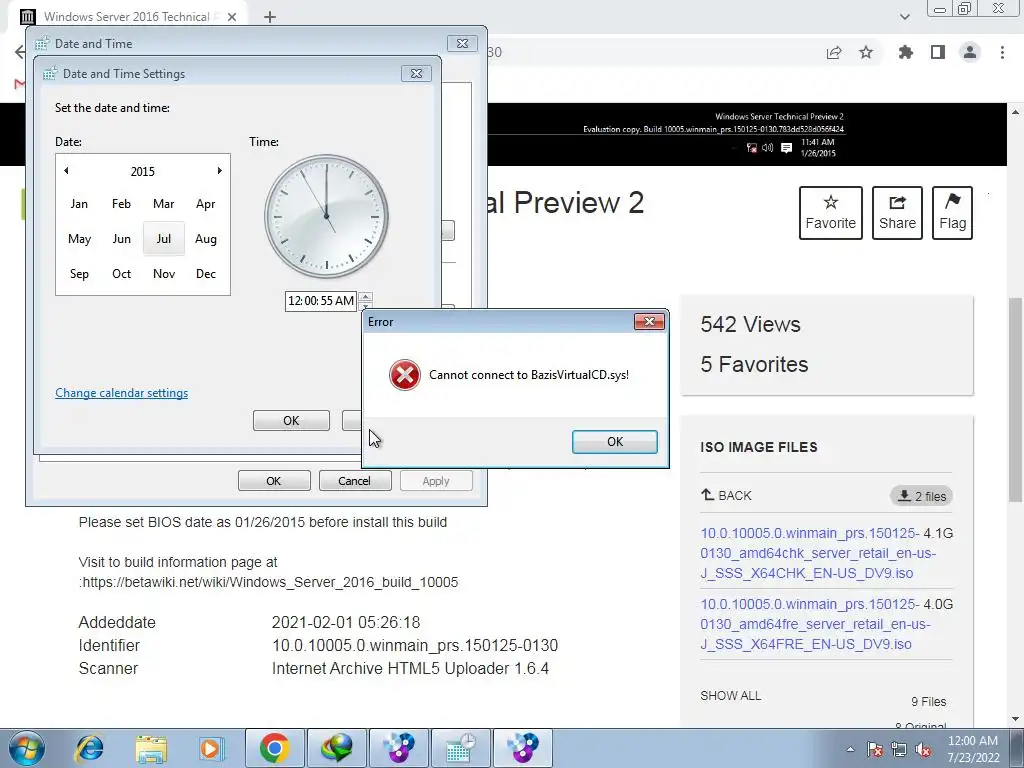
Task: Download the 2 files button
Action: [x=921, y=496]
